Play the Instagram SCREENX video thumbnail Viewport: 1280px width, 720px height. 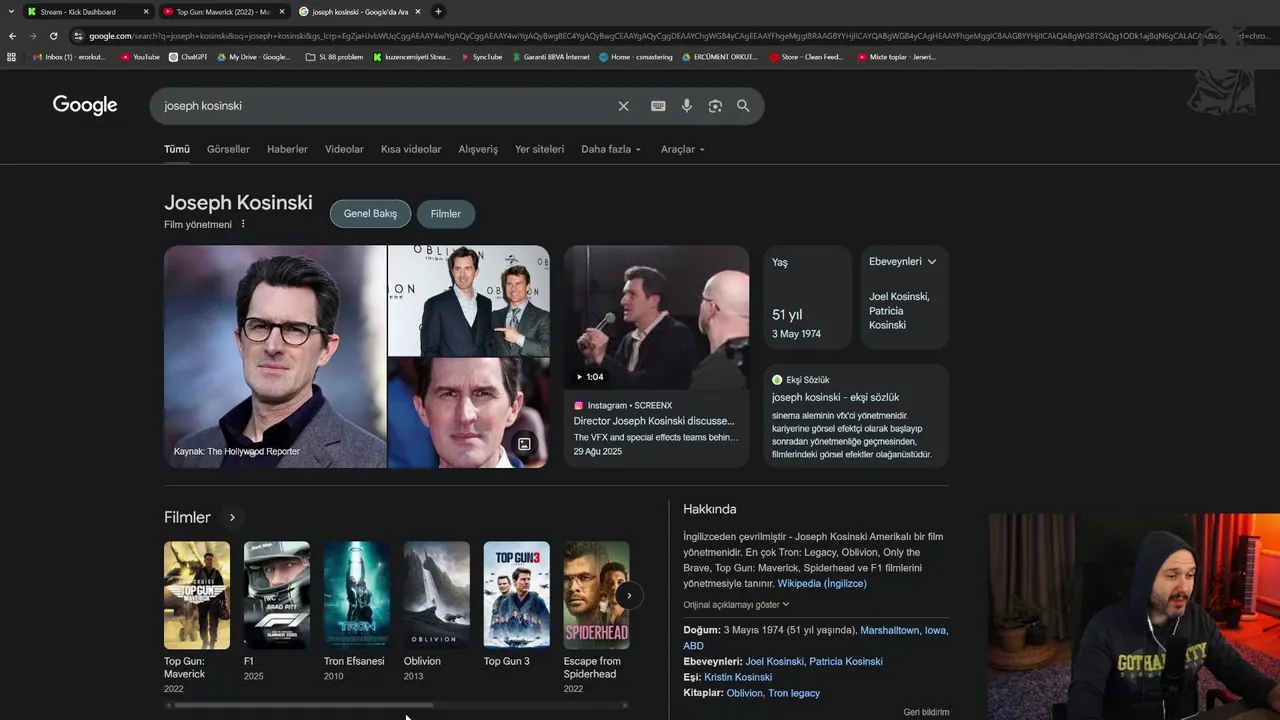pos(656,317)
